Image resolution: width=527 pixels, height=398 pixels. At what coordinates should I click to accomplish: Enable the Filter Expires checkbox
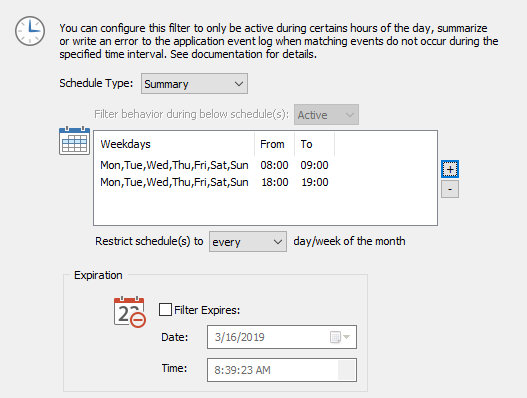point(165,310)
